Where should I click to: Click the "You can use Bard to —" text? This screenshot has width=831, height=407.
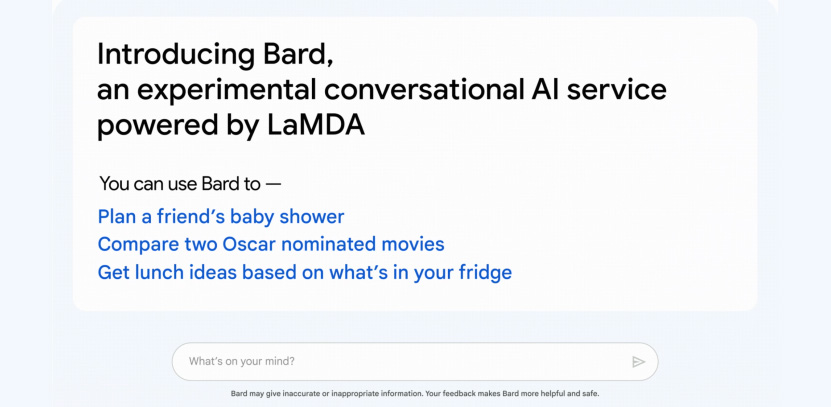pyautogui.click(x=190, y=184)
